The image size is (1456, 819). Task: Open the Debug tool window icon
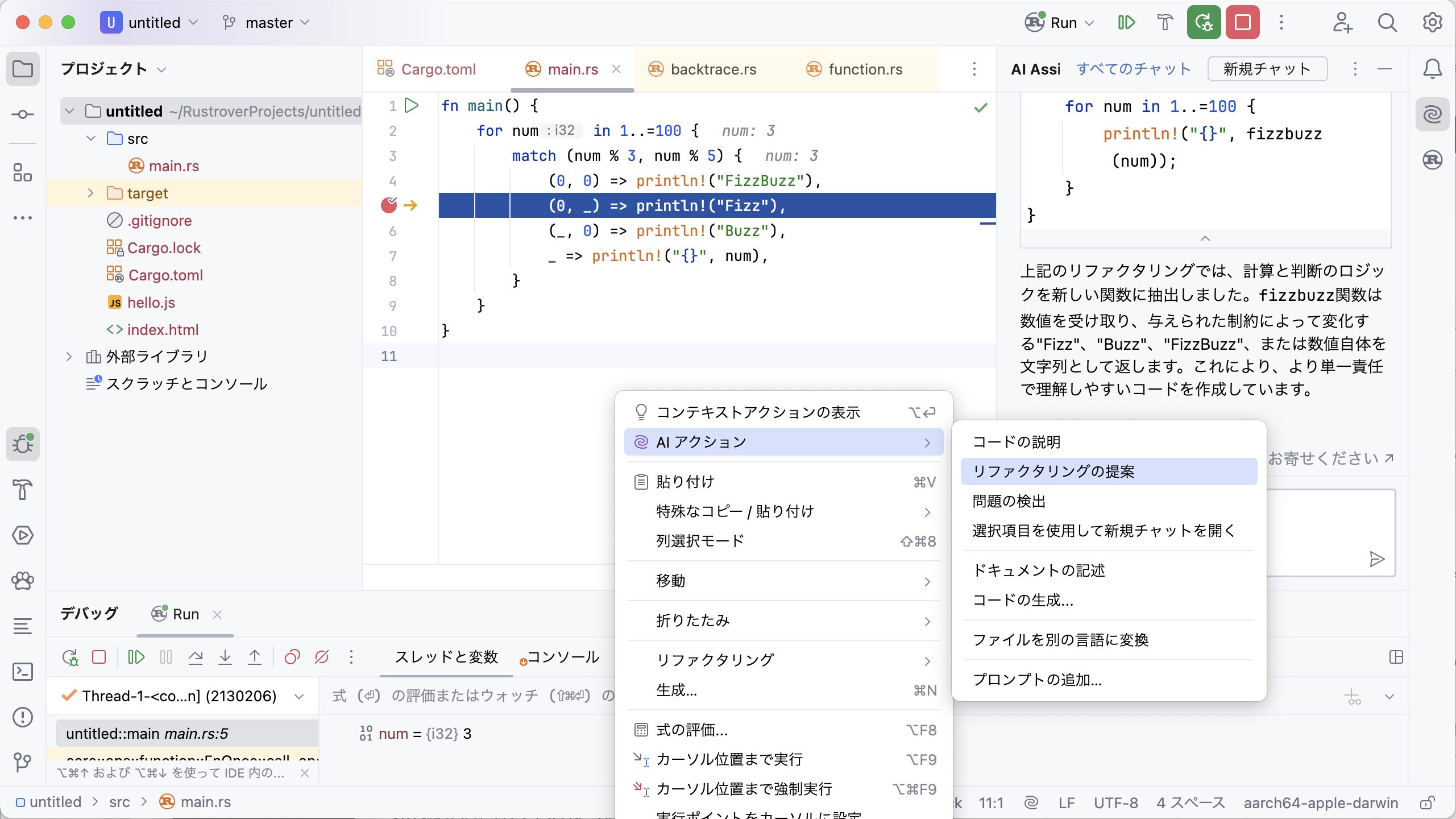click(23, 444)
